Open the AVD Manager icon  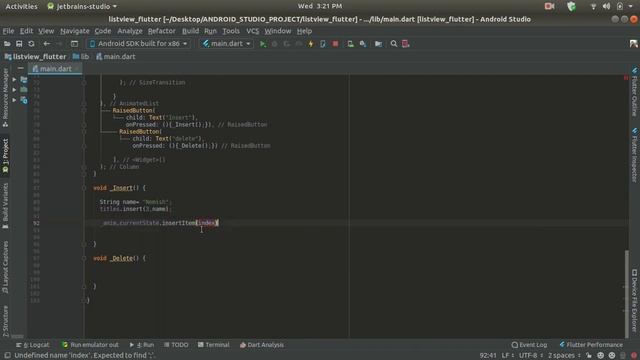coord(350,44)
